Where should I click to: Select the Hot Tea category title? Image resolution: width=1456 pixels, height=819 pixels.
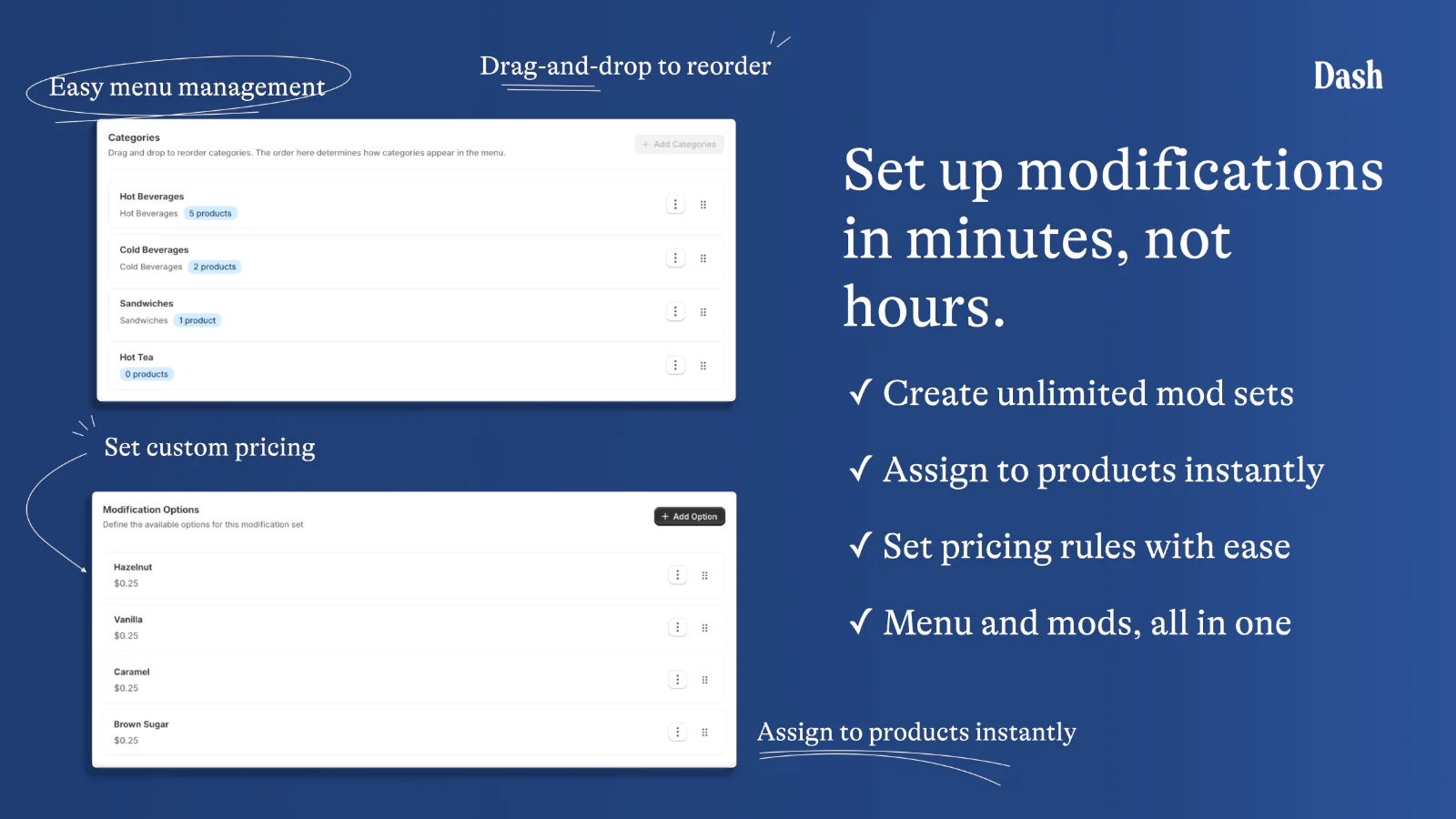pos(136,358)
